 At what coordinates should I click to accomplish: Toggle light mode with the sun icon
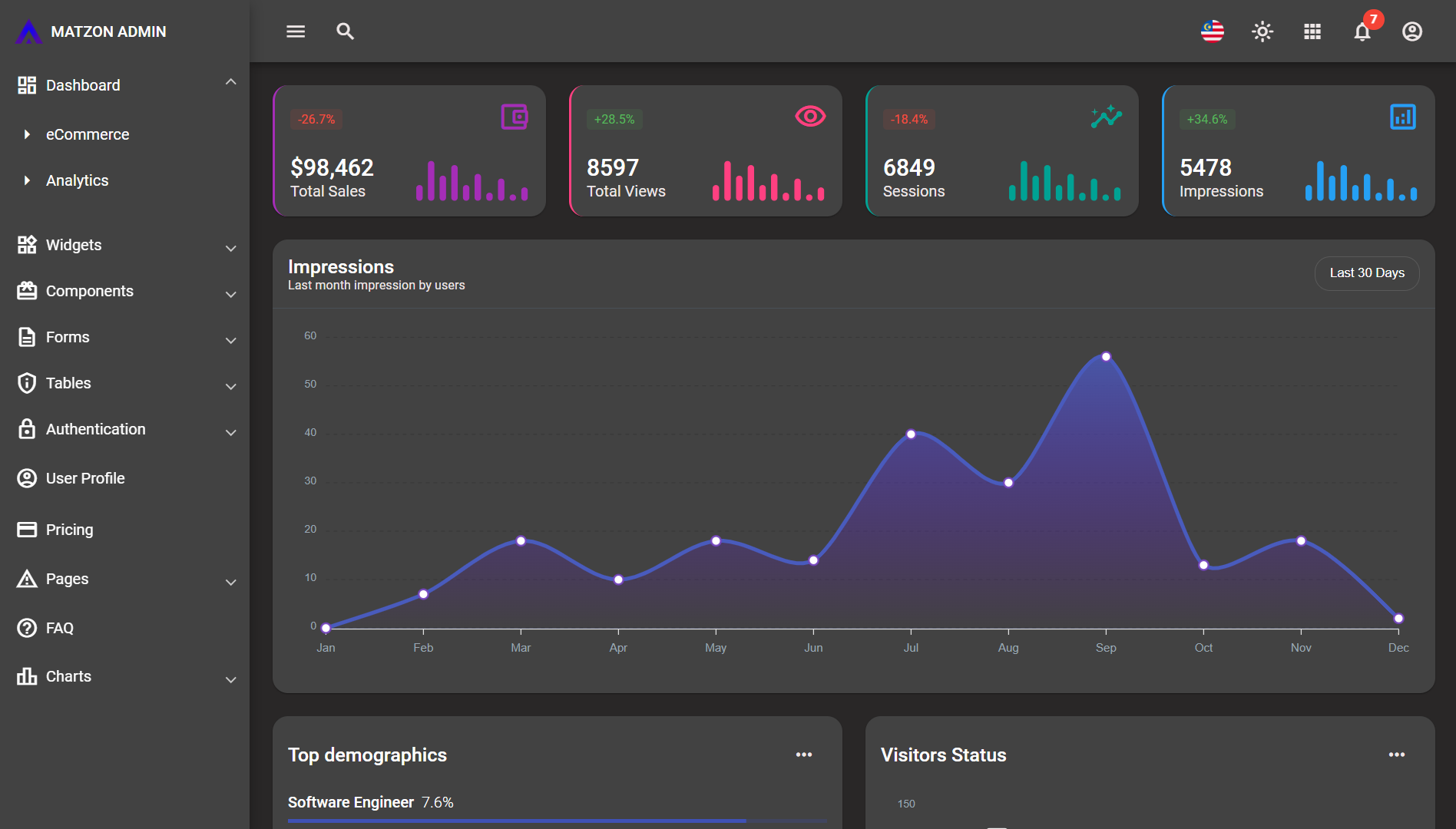[1262, 31]
